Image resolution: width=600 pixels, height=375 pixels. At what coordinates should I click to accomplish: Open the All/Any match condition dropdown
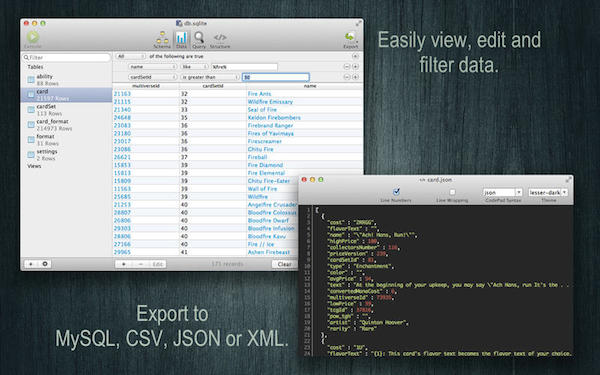pos(130,56)
